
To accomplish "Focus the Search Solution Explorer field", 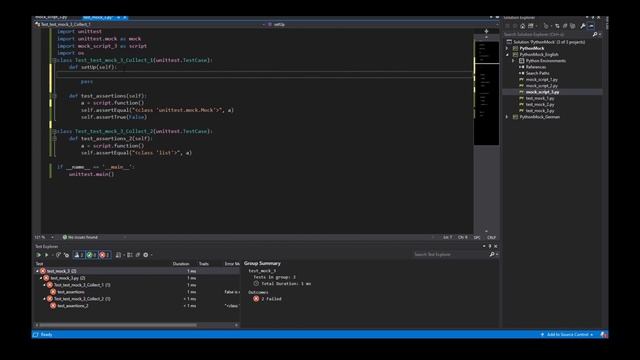I will (547, 35).
